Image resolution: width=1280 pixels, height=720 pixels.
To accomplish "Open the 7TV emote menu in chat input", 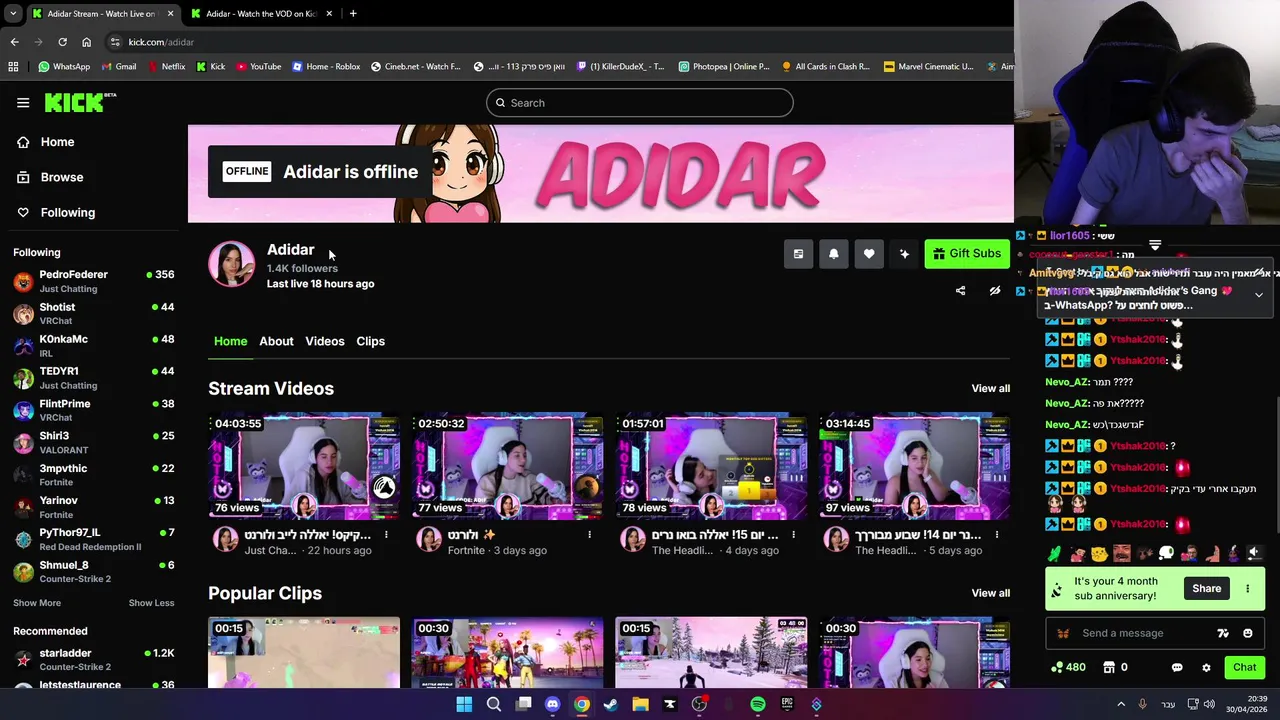I will coord(1222,633).
